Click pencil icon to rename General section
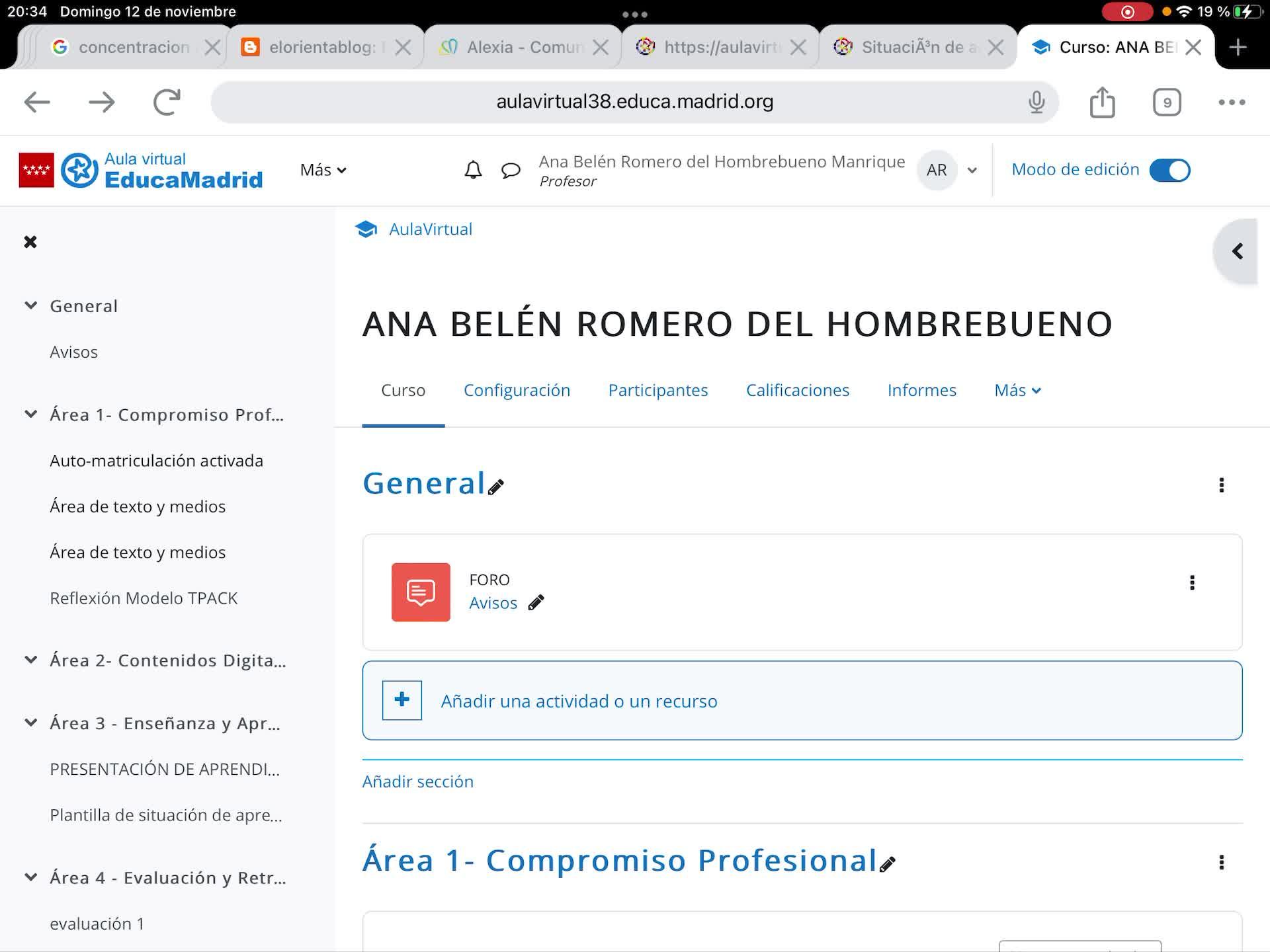Screen dimensions: 1270x952 (496, 487)
